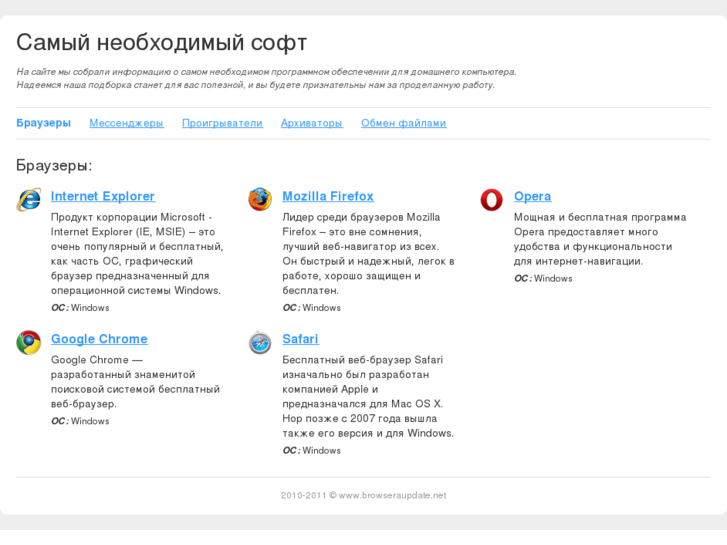Click the description 'Бесплатный веб-браузер Safari'
This screenshot has width=727, height=545.
point(368,397)
